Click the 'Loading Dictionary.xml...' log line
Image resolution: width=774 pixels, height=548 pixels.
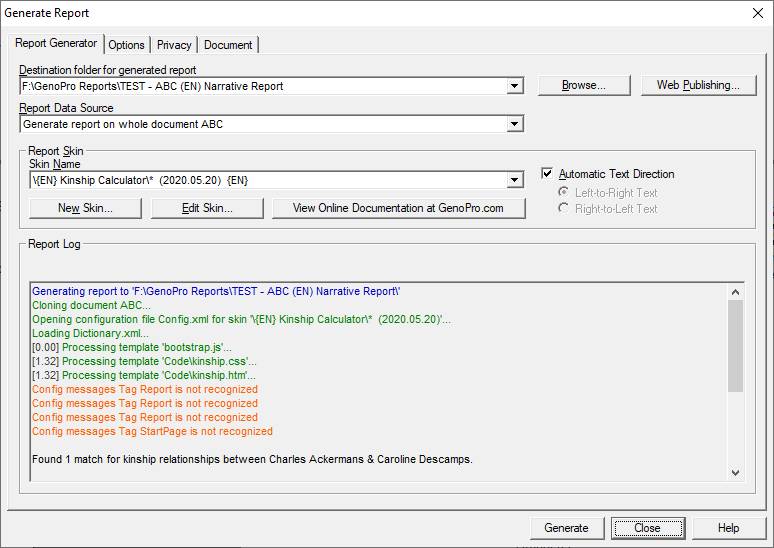90,333
